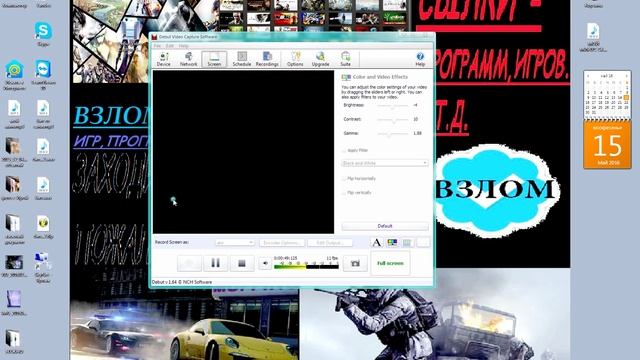Viewport: 640px width, 360px height.
Task: Stop the current recording
Action: coord(242,263)
